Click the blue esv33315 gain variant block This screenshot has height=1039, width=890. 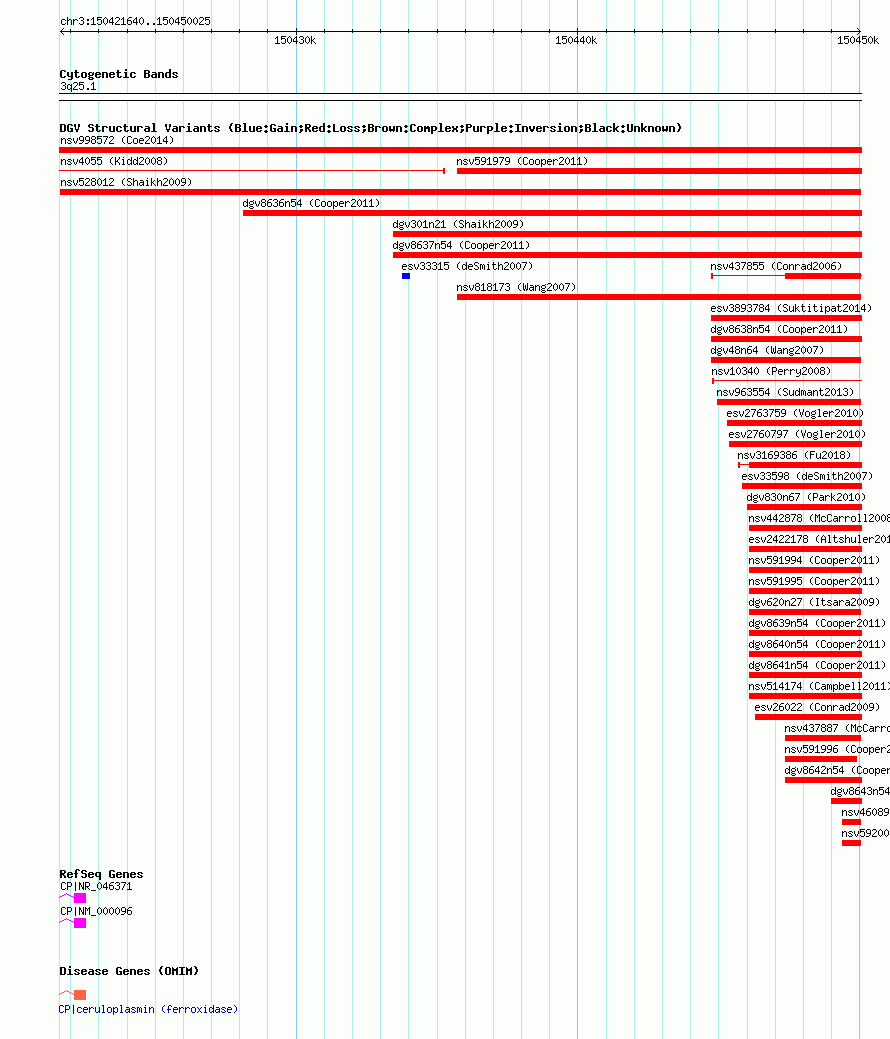[x=406, y=276]
